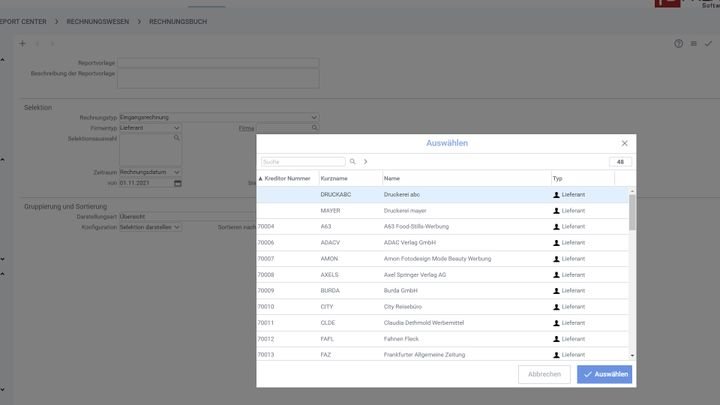
Task: Sort by Kreditor Nummer column header
Action: (286, 178)
